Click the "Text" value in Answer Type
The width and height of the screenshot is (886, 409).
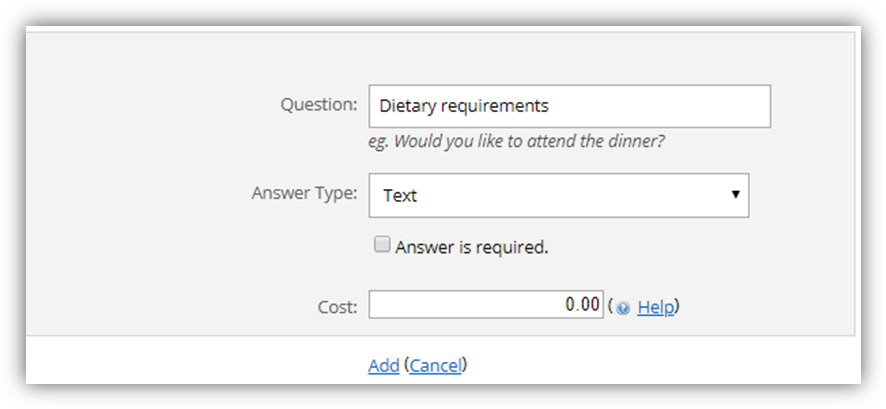(x=400, y=196)
